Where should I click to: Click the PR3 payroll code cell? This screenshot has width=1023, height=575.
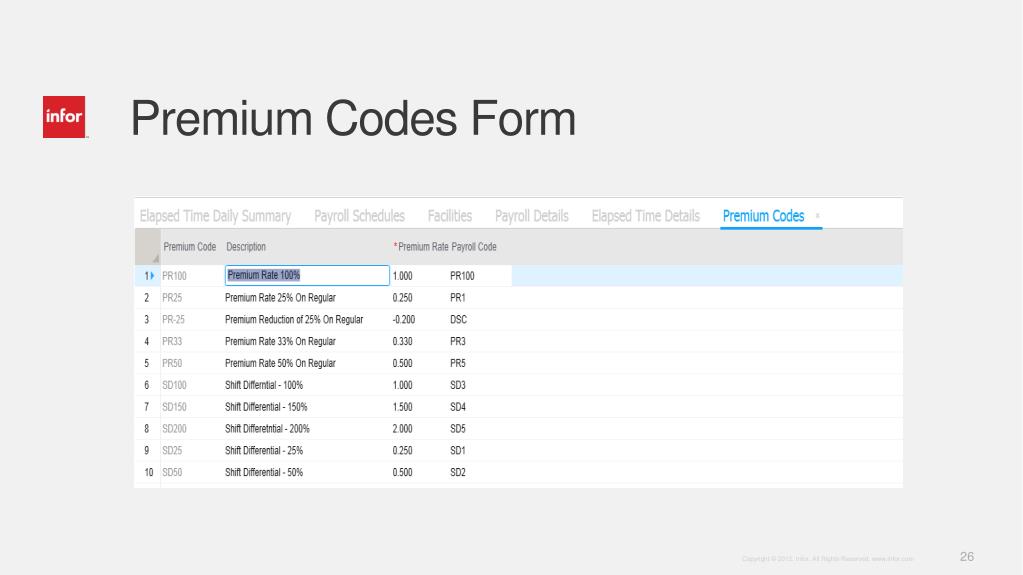click(x=458, y=341)
